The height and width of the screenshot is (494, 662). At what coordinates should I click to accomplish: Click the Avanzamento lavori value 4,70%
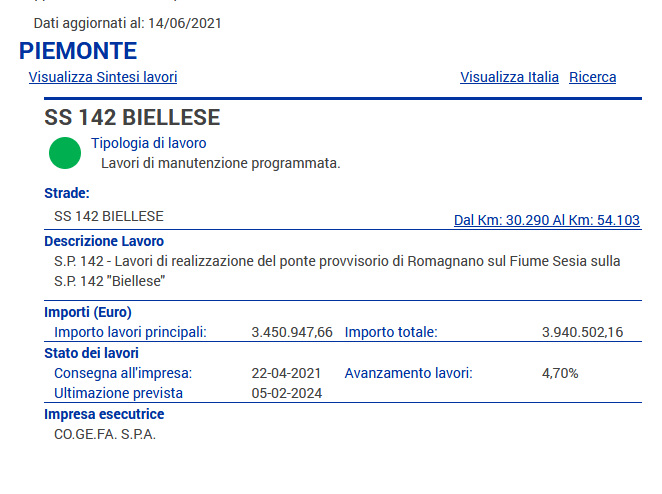click(560, 373)
